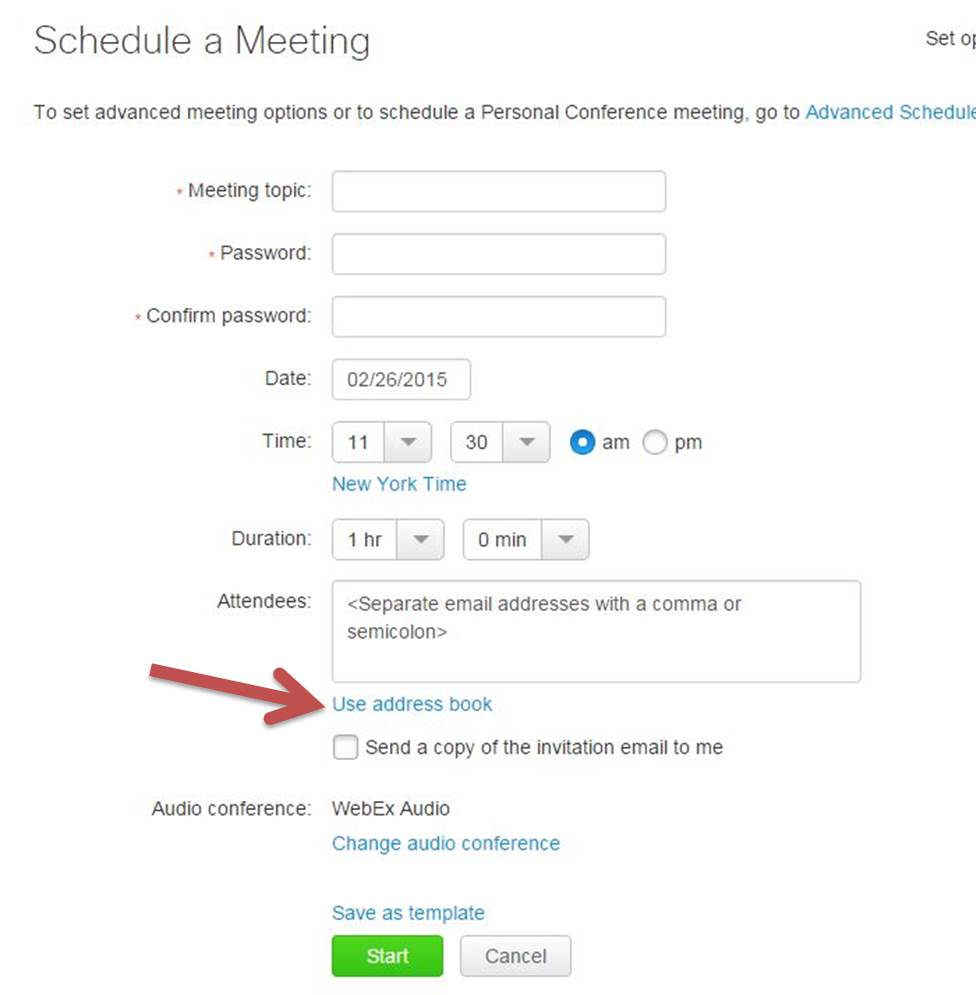This screenshot has width=976, height=995.
Task: Click the Save as template link
Action: (408, 913)
